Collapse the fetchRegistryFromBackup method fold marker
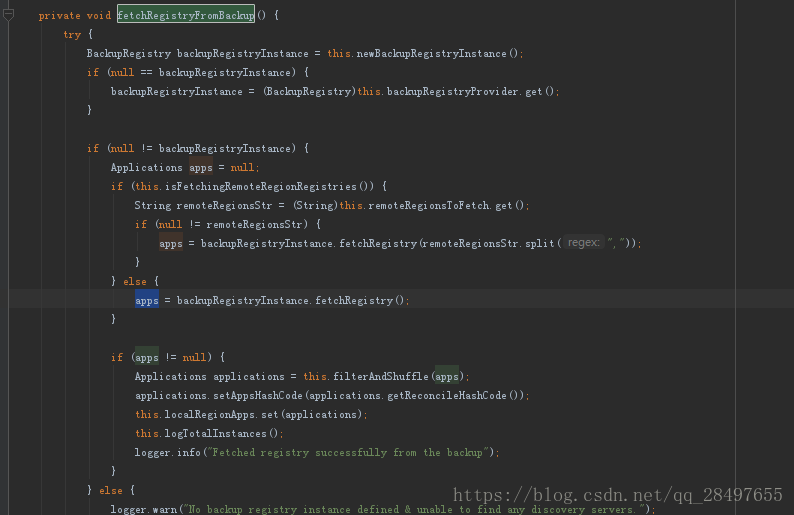 (x=8, y=15)
